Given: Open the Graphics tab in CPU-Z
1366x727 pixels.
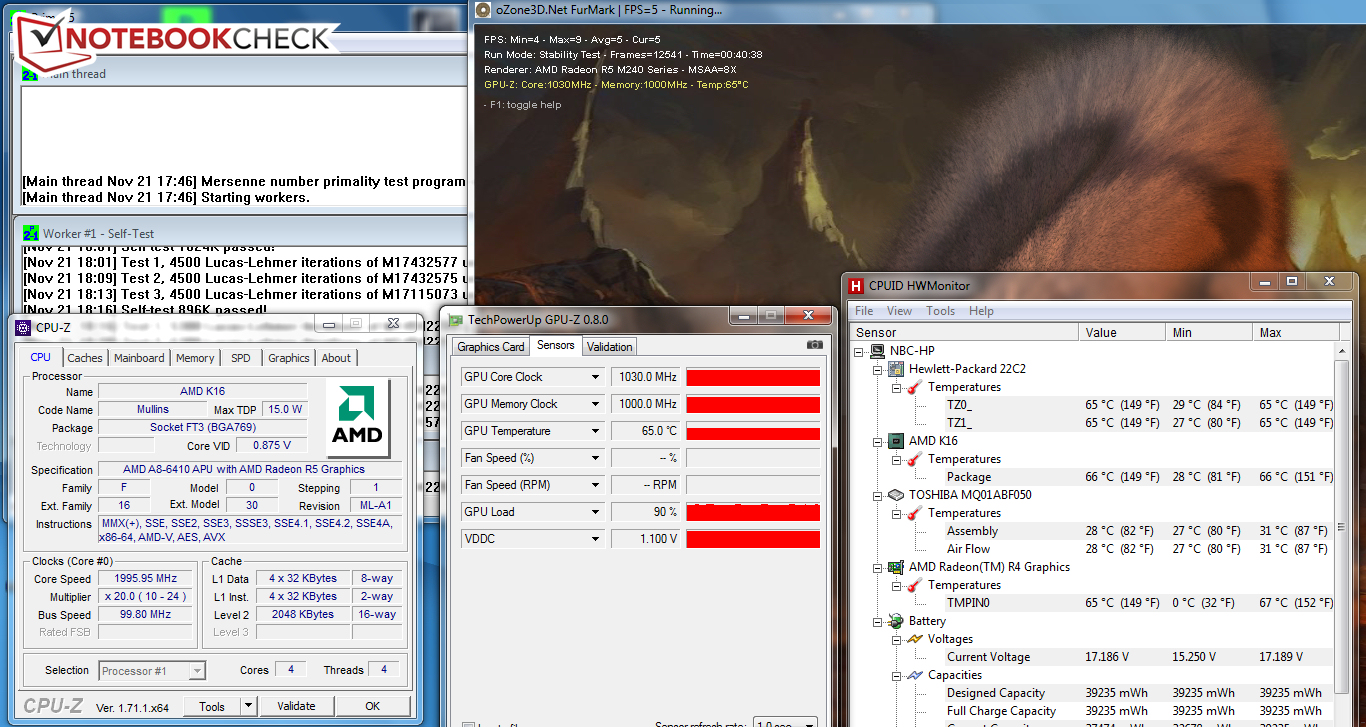Looking at the screenshot, I should pyautogui.click(x=289, y=358).
